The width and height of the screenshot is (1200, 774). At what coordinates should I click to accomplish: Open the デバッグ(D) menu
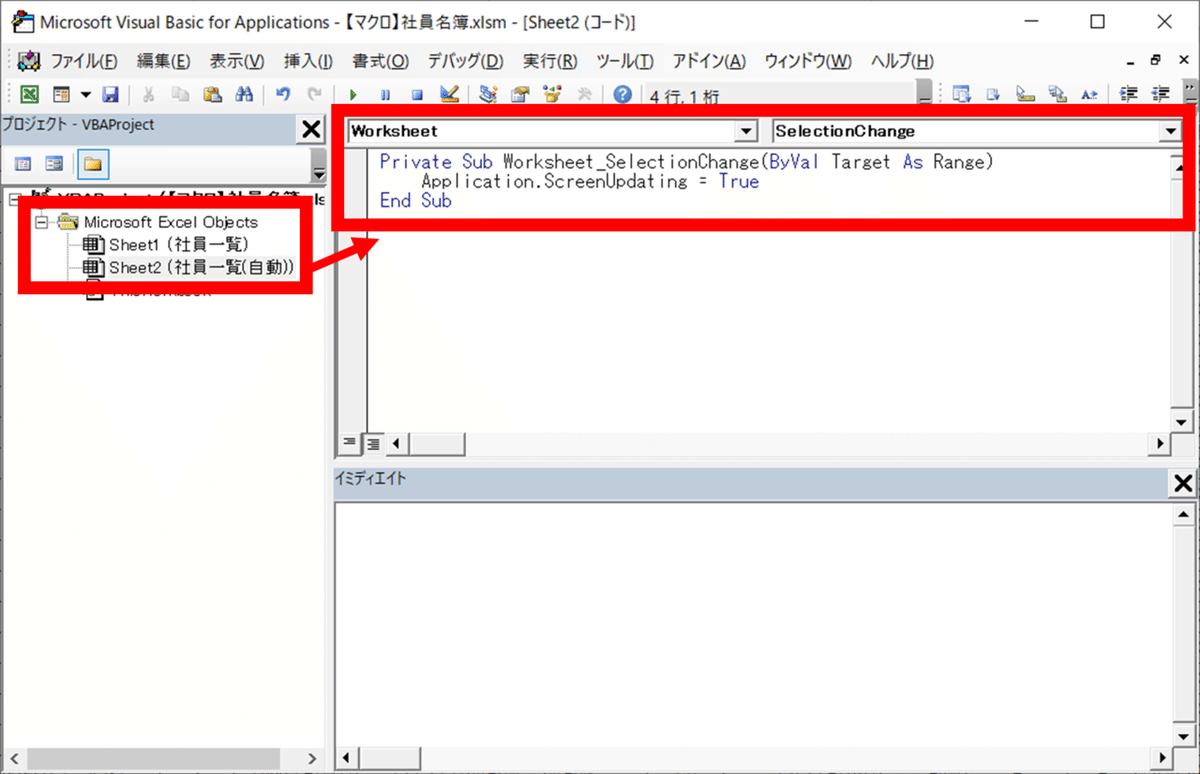click(466, 61)
